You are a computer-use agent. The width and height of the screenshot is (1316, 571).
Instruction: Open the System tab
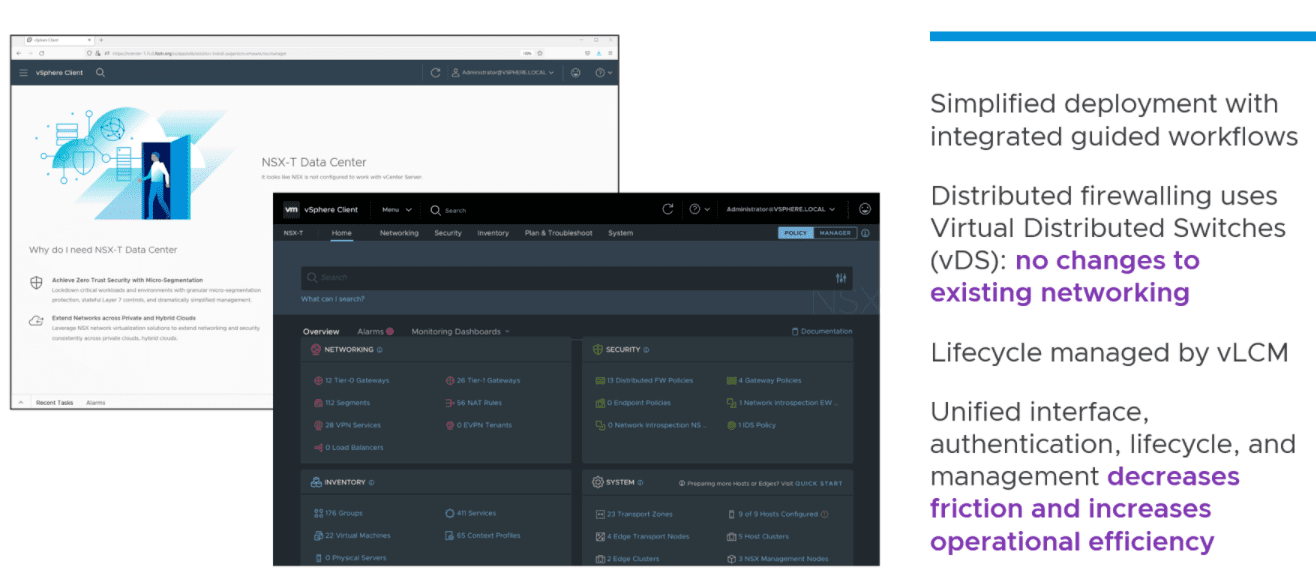point(620,233)
